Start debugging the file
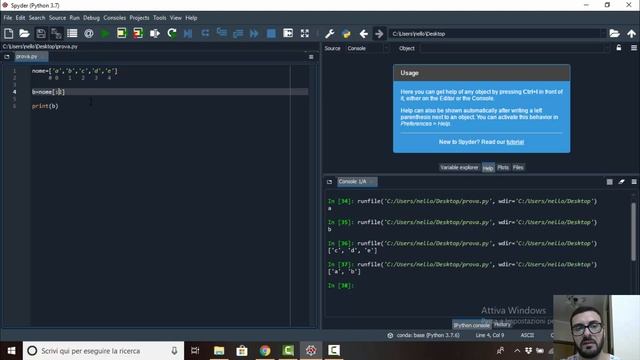This screenshot has height=360, width=640. [188, 33]
